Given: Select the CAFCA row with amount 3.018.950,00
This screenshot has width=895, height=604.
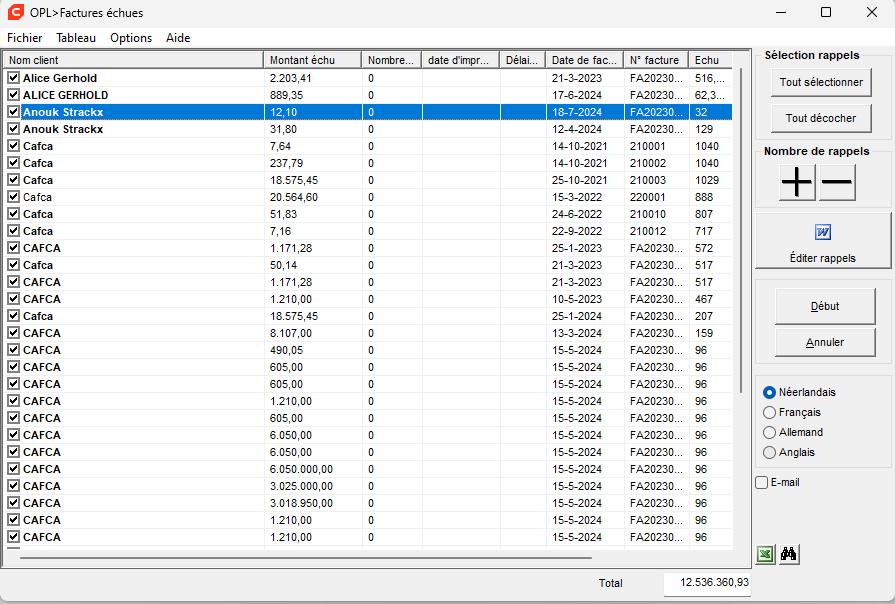Looking at the screenshot, I should 368,503.
